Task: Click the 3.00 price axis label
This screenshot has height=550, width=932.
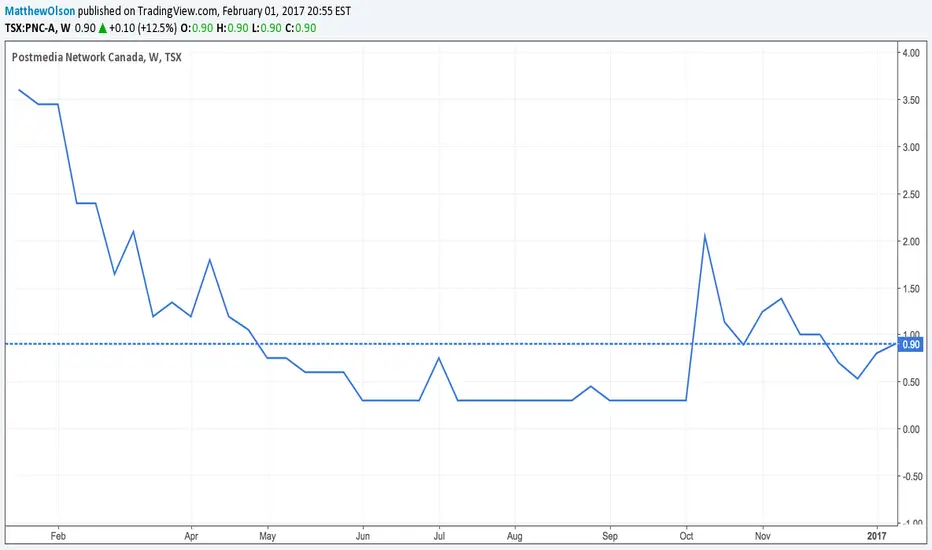Action: [x=911, y=147]
